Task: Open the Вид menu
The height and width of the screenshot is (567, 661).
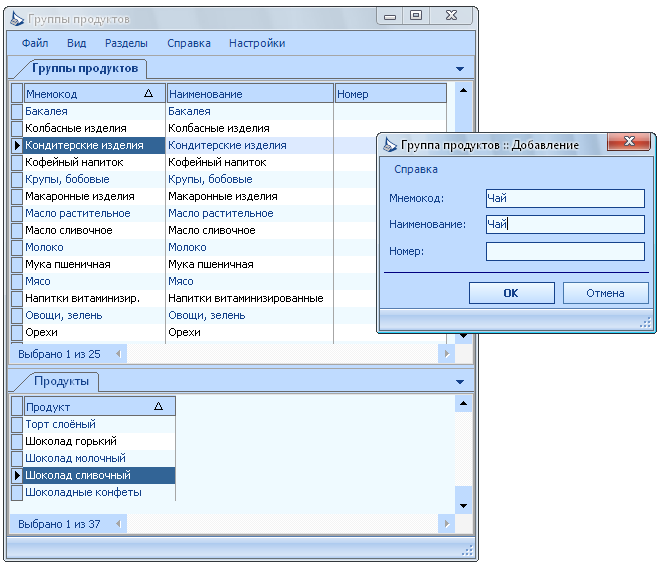Action: [x=76, y=43]
